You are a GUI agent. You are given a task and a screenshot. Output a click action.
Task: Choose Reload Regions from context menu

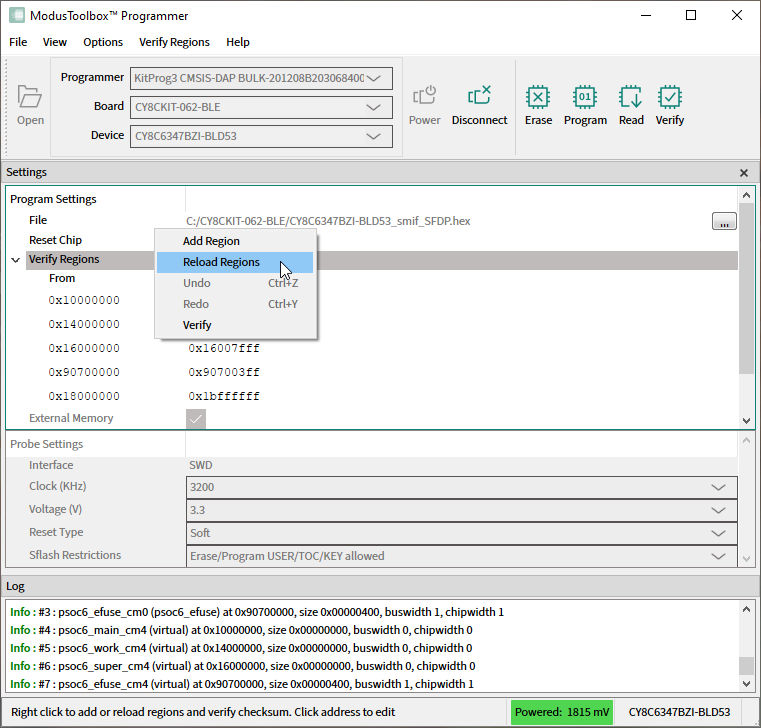pyautogui.click(x=221, y=262)
